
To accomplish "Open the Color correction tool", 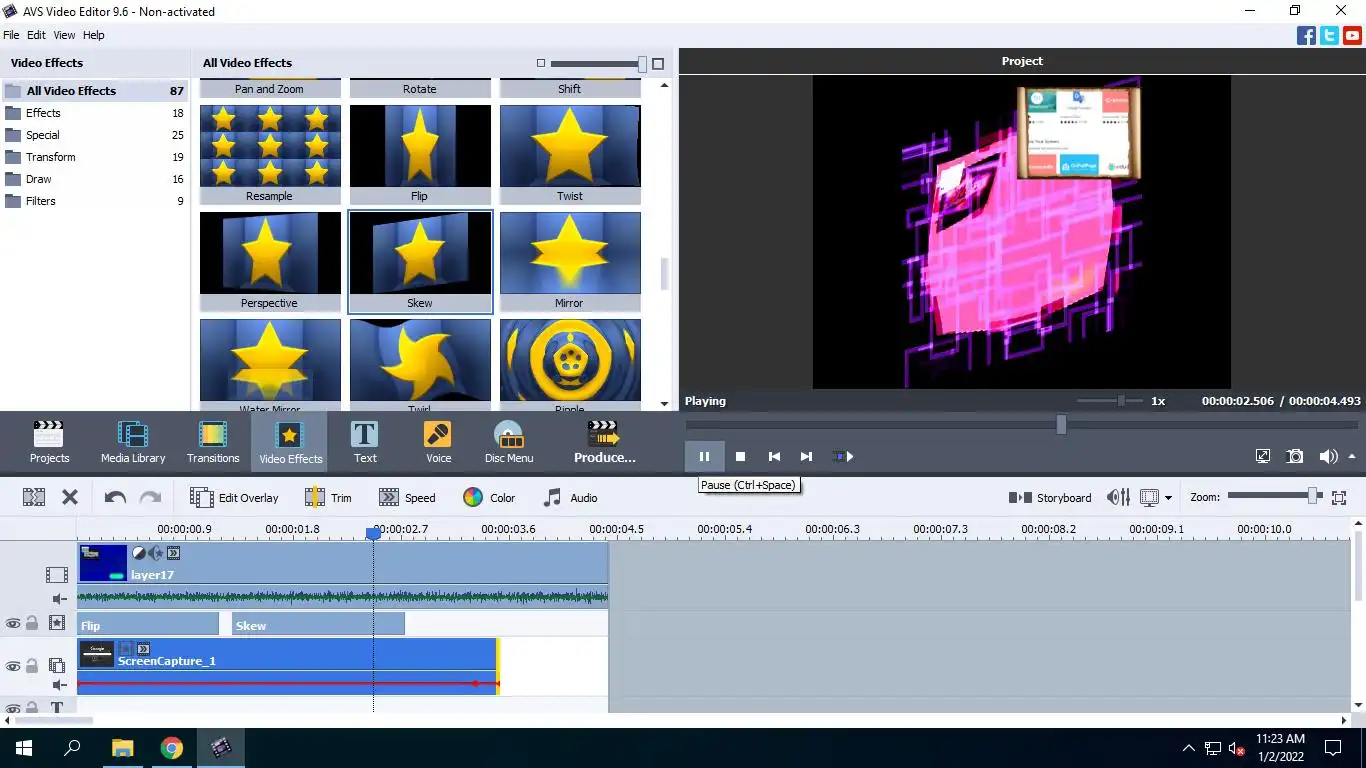I will [x=489, y=497].
